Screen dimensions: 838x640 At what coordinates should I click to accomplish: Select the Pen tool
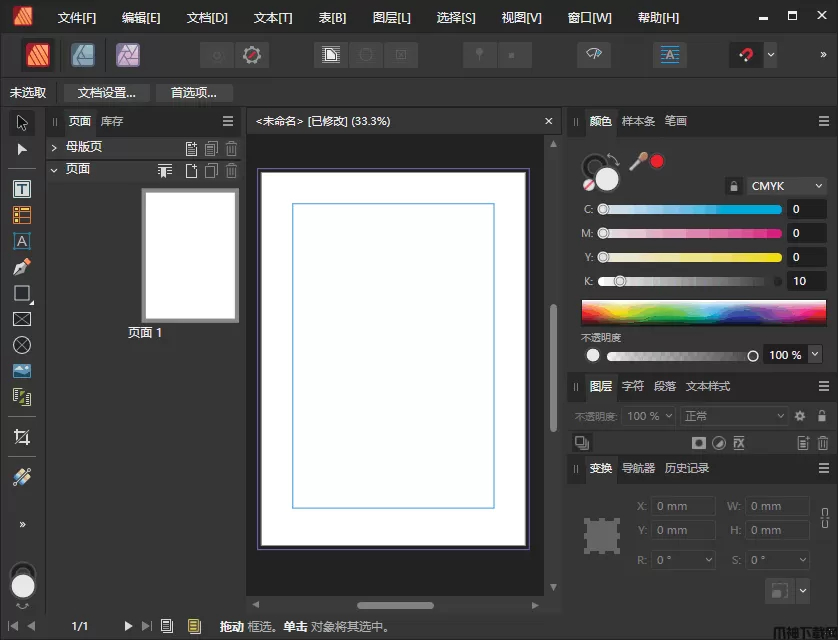pos(22,267)
